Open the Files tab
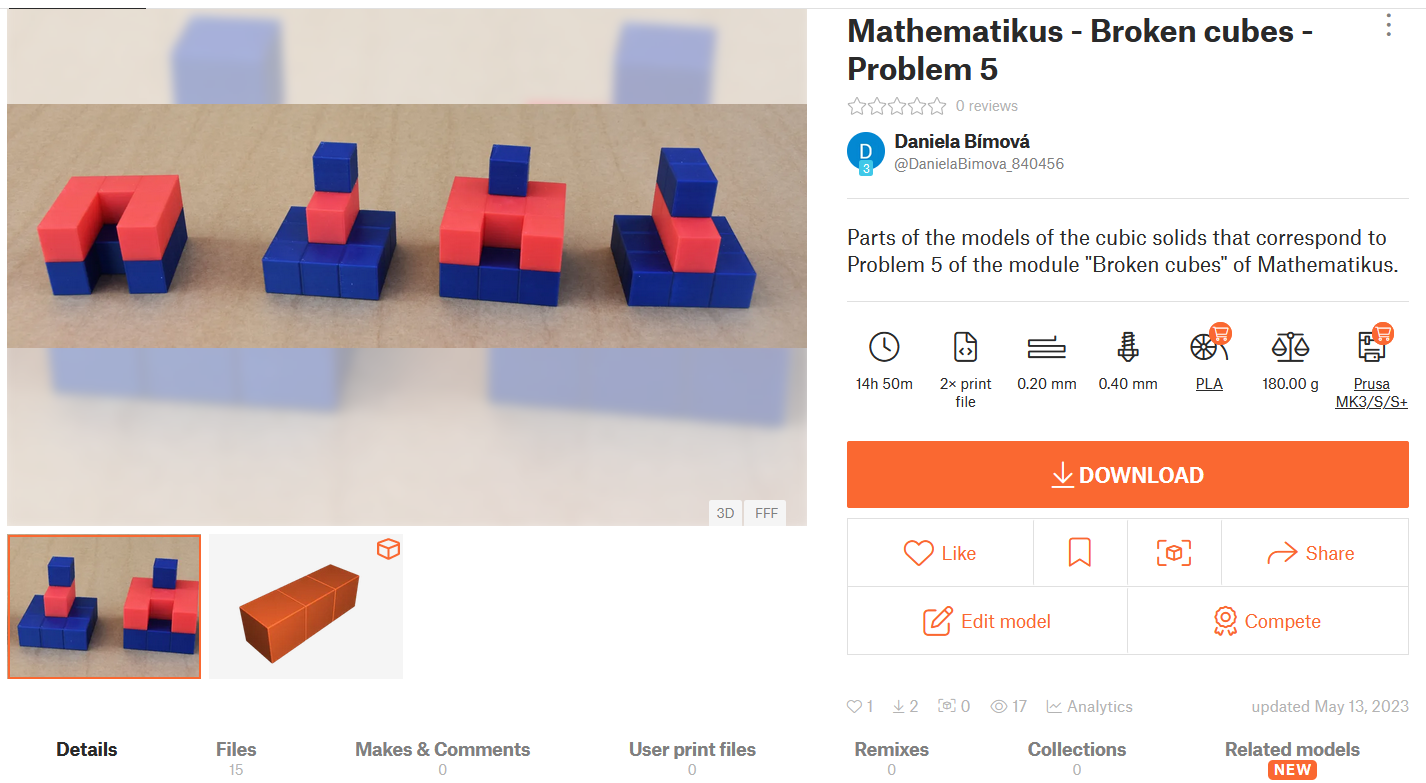1426x783 pixels. [236, 750]
